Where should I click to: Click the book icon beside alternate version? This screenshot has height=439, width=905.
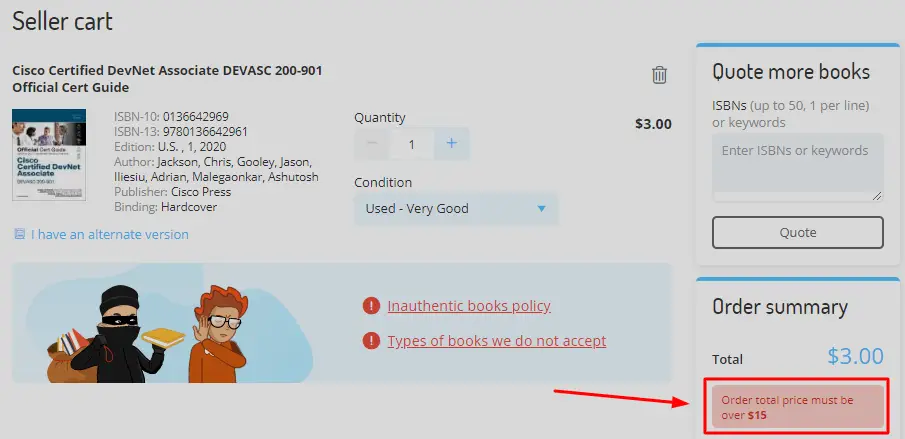(x=20, y=234)
